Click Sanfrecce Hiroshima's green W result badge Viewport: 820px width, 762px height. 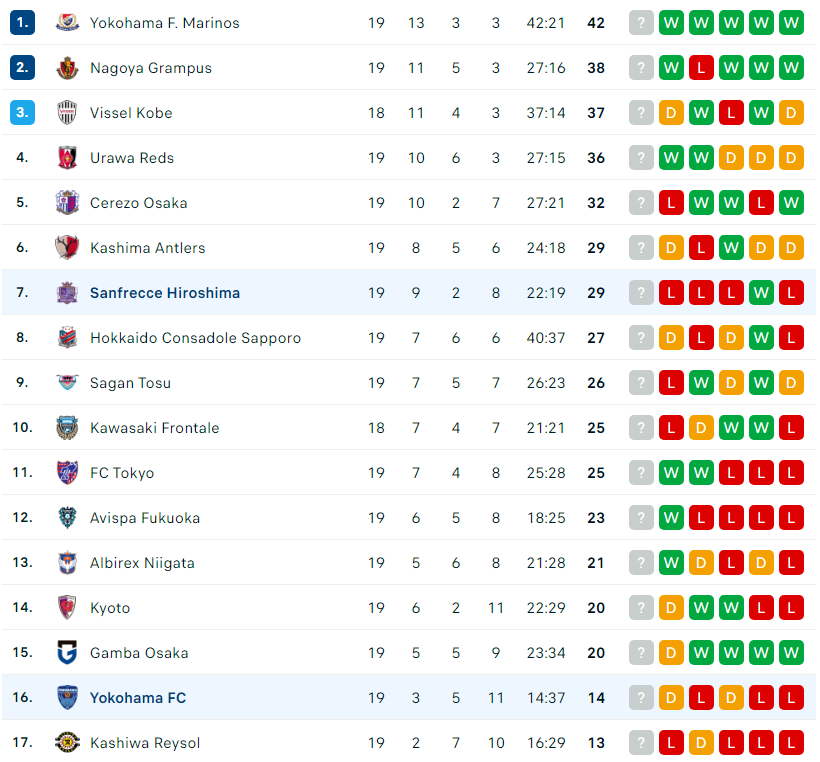(x=761, y=292)
